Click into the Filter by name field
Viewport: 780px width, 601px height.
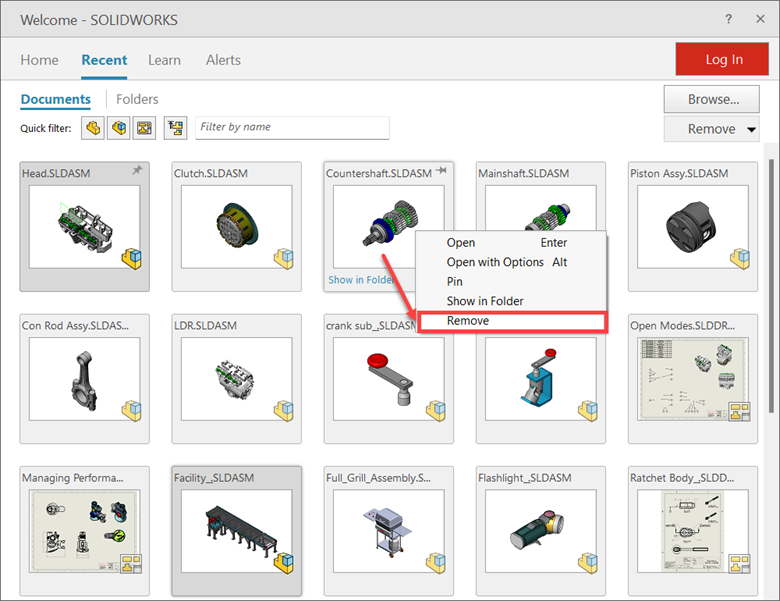292,127
